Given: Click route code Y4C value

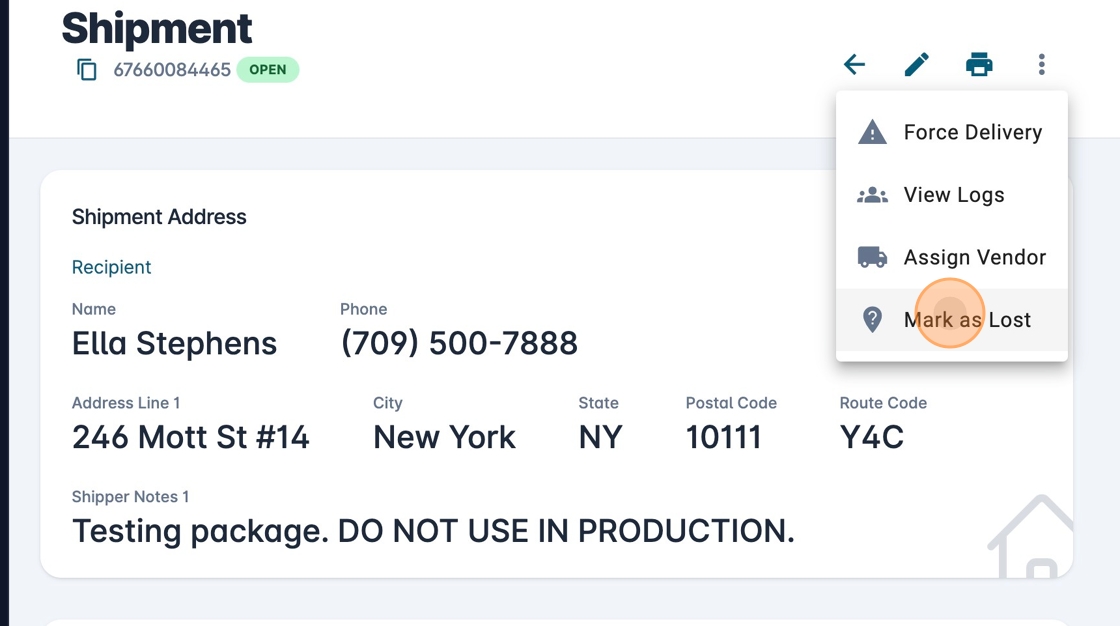Looking at the screenshot, I should coord(872,437).
